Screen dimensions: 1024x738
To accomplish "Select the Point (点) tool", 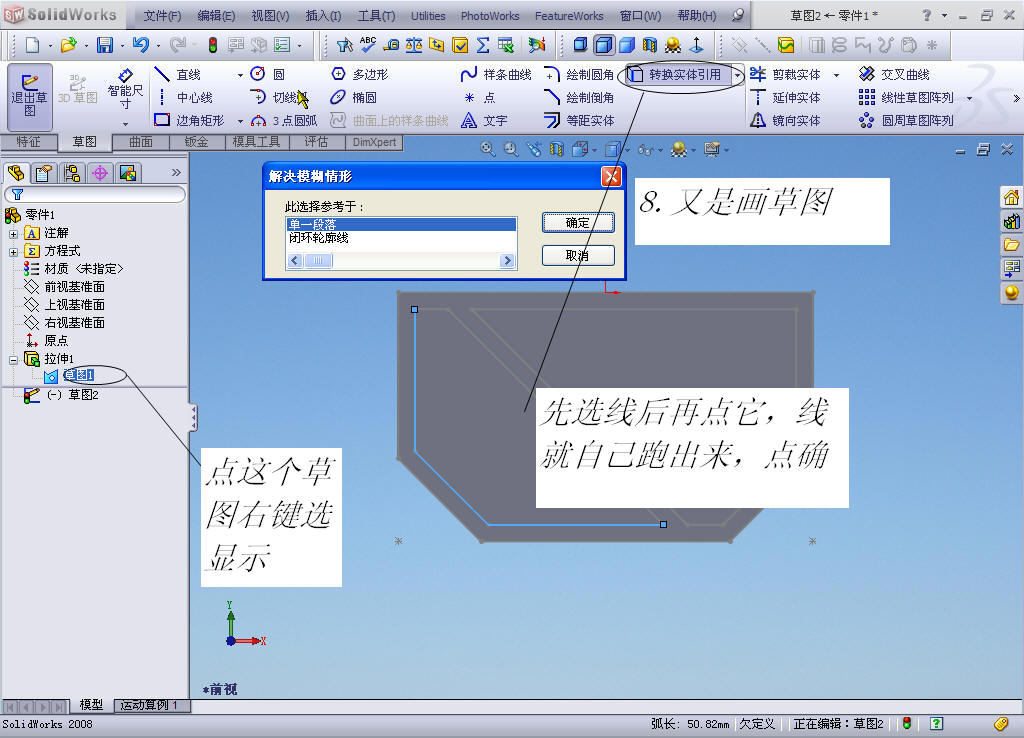I will coord(479,97).
